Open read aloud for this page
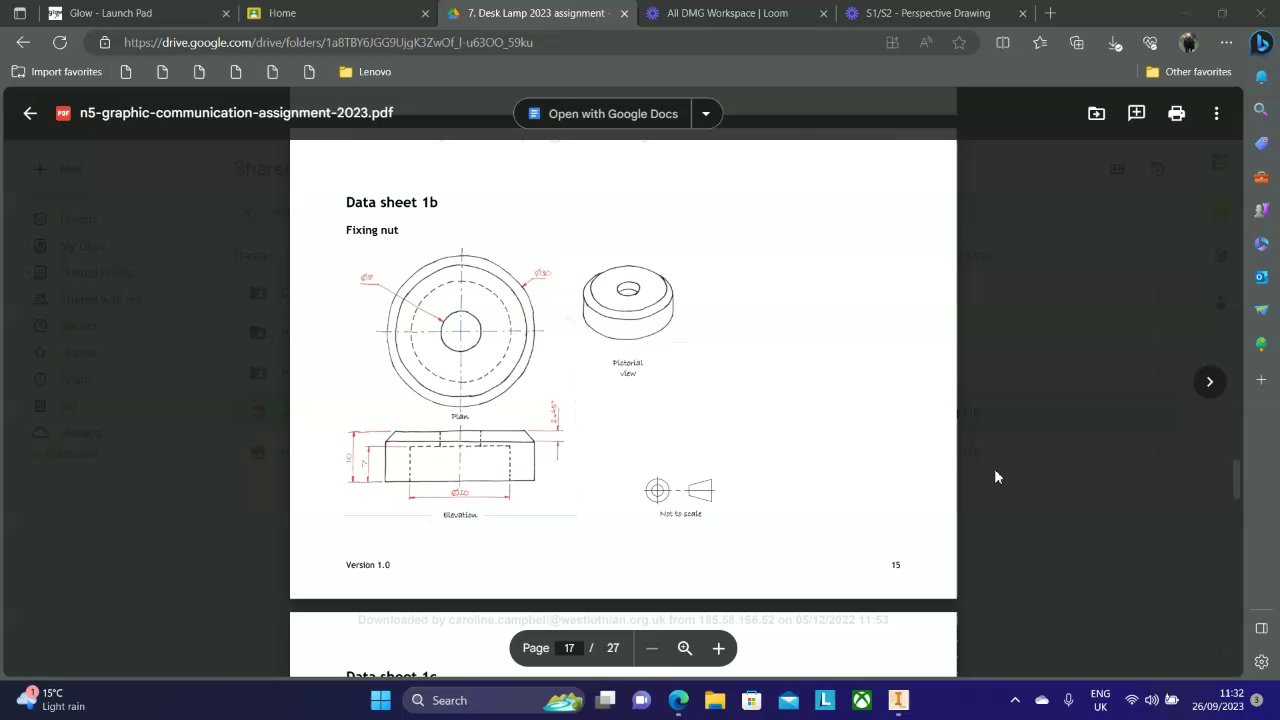This screenshot has height=720, width=1280. coord(926,43)
